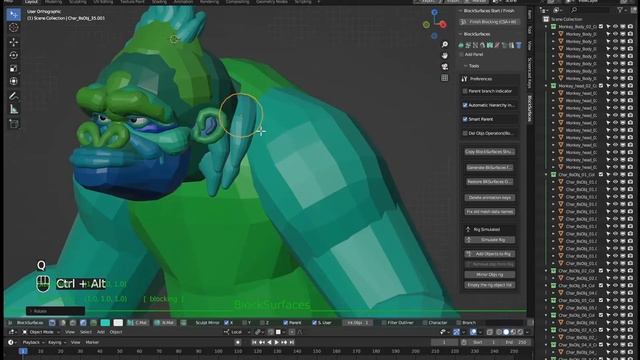Collapse the Monkey_head_02 collection
This screenshot has width=640, height=360.
tap(546, 86)
